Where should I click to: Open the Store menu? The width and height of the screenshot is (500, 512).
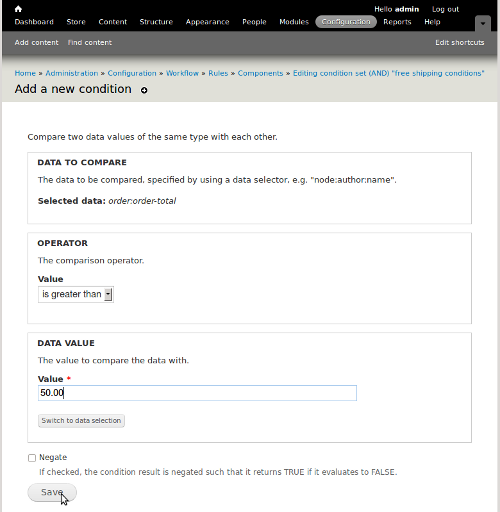76,22
